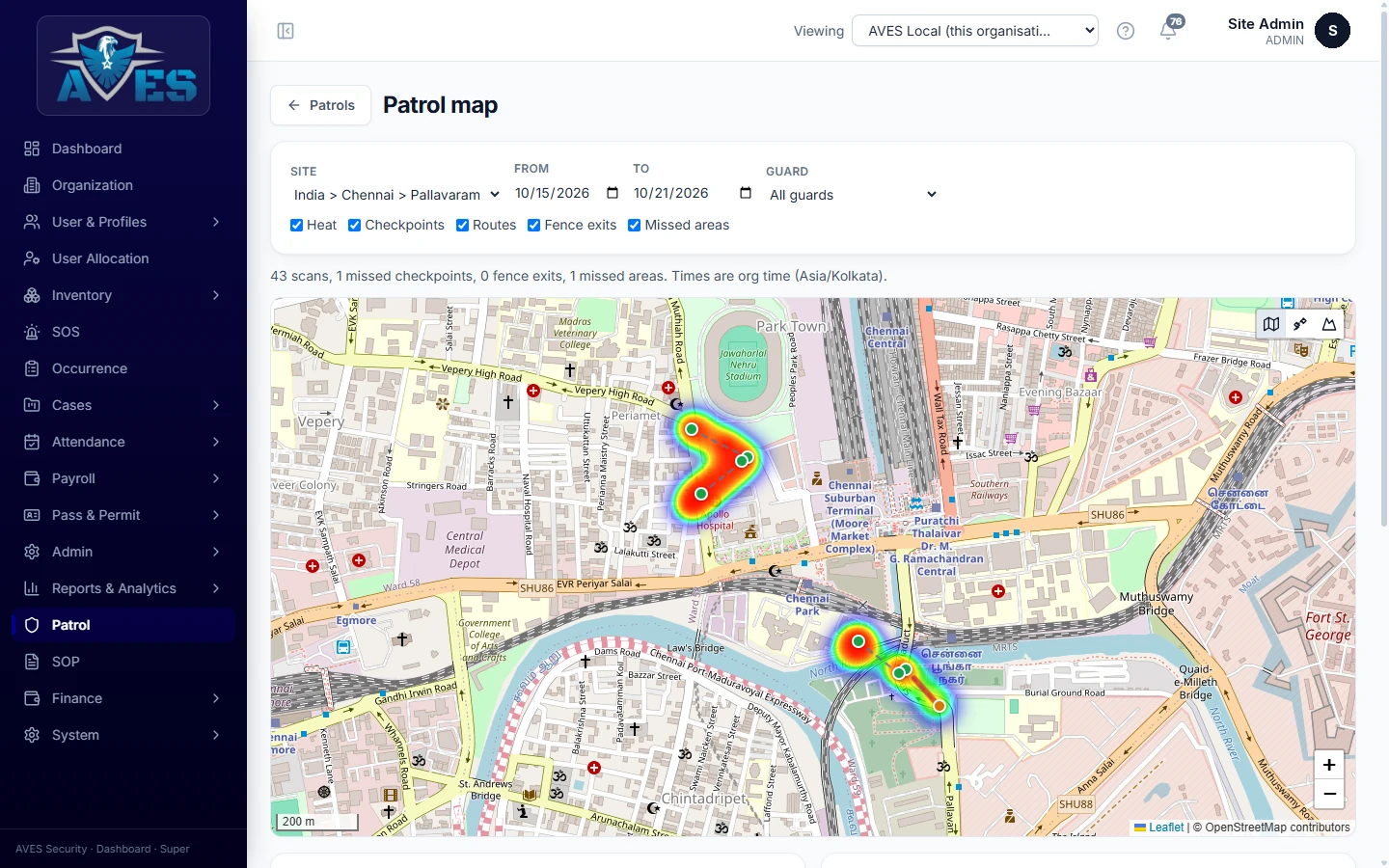Click the Organization building icon in the sidebar
Viewport: 1389px width, 868px height.
32,185
